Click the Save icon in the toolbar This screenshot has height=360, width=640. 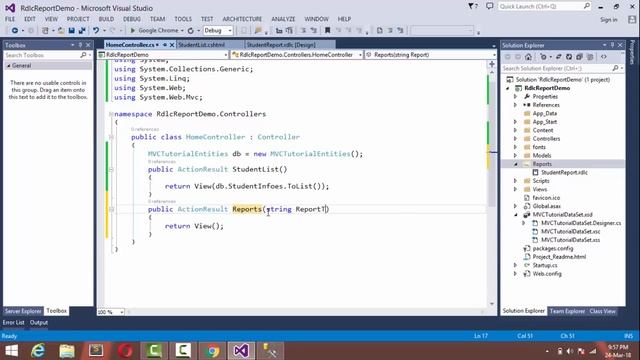click(x=71, y=31)
